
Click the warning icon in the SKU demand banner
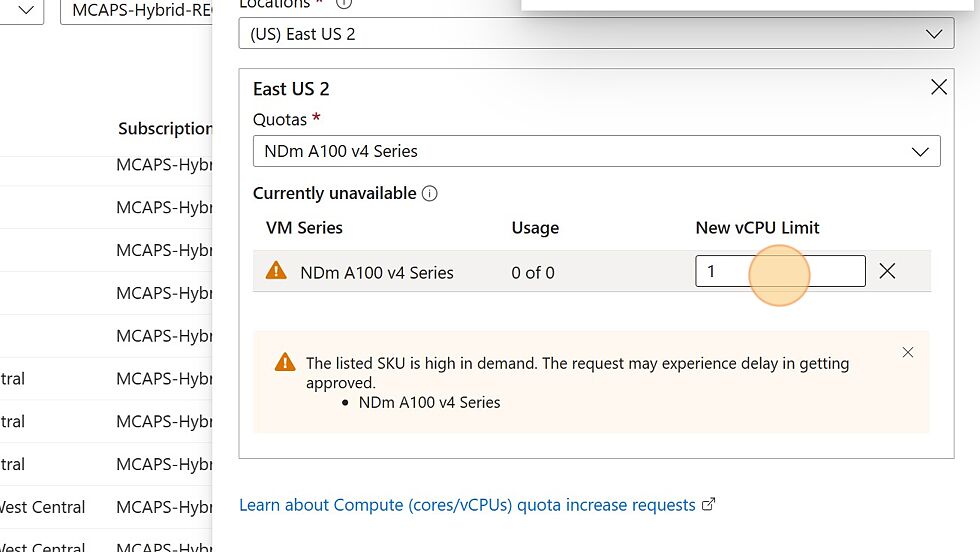[x=285, y=362]
